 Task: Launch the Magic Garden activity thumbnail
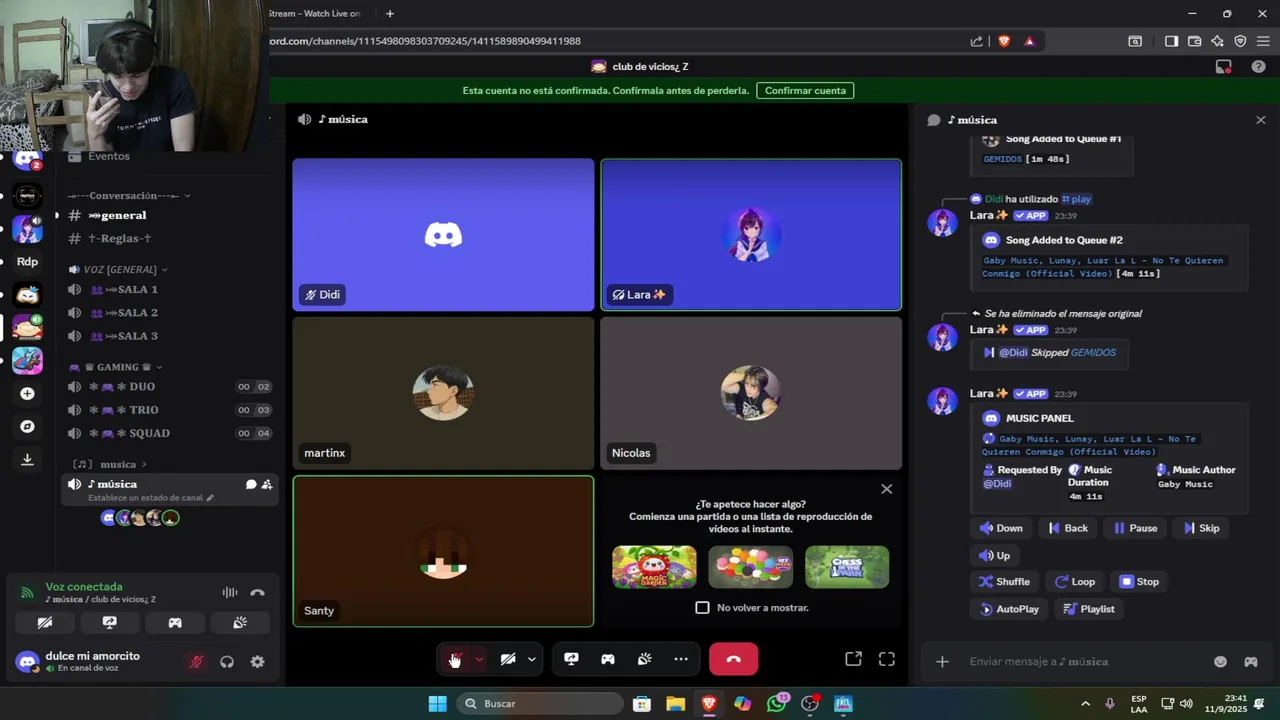tap(654, 567)
